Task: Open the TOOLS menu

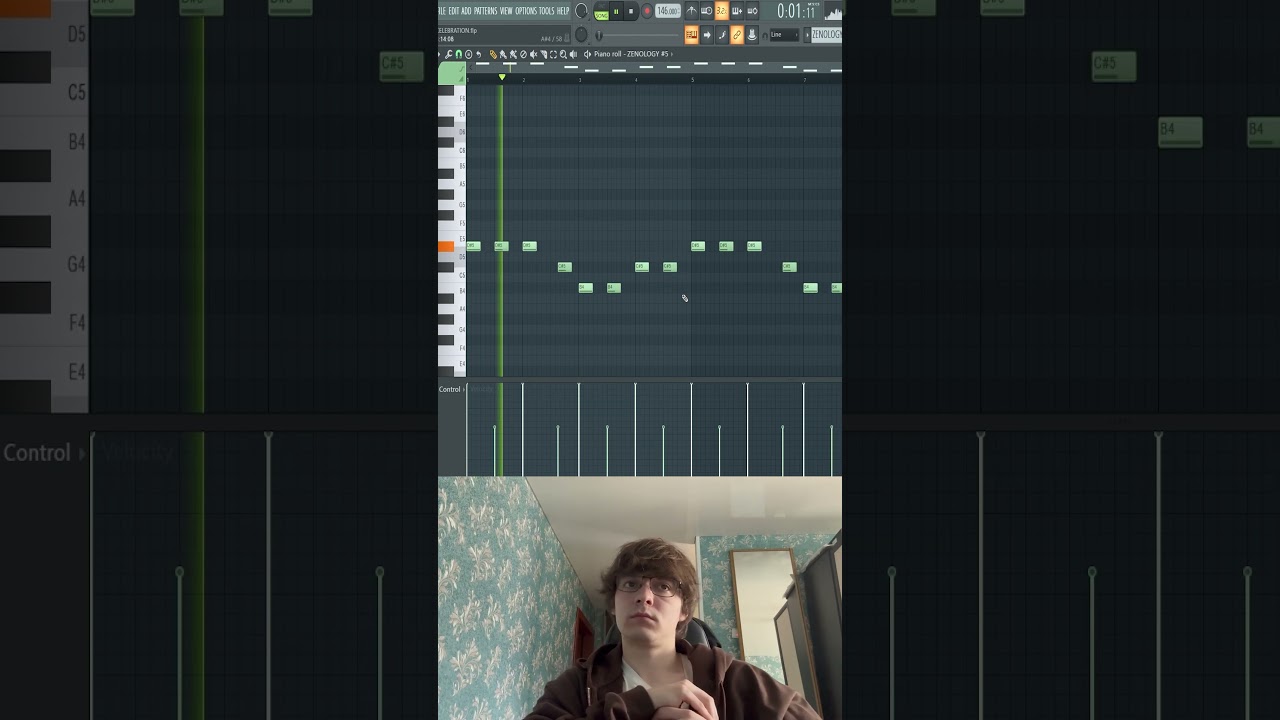Action: point(546,11)
